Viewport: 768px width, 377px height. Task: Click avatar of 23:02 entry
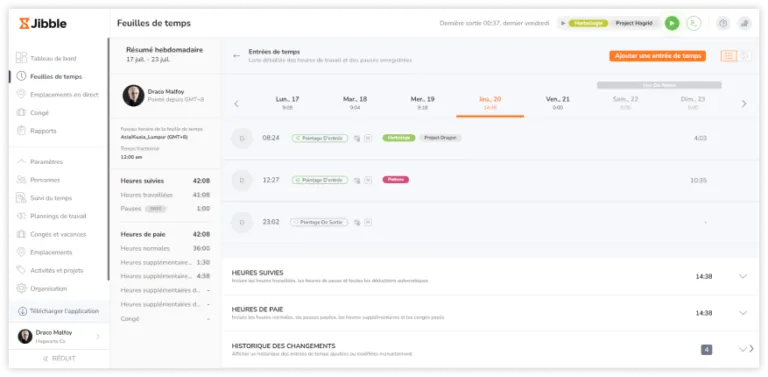(x=242, y=222)
